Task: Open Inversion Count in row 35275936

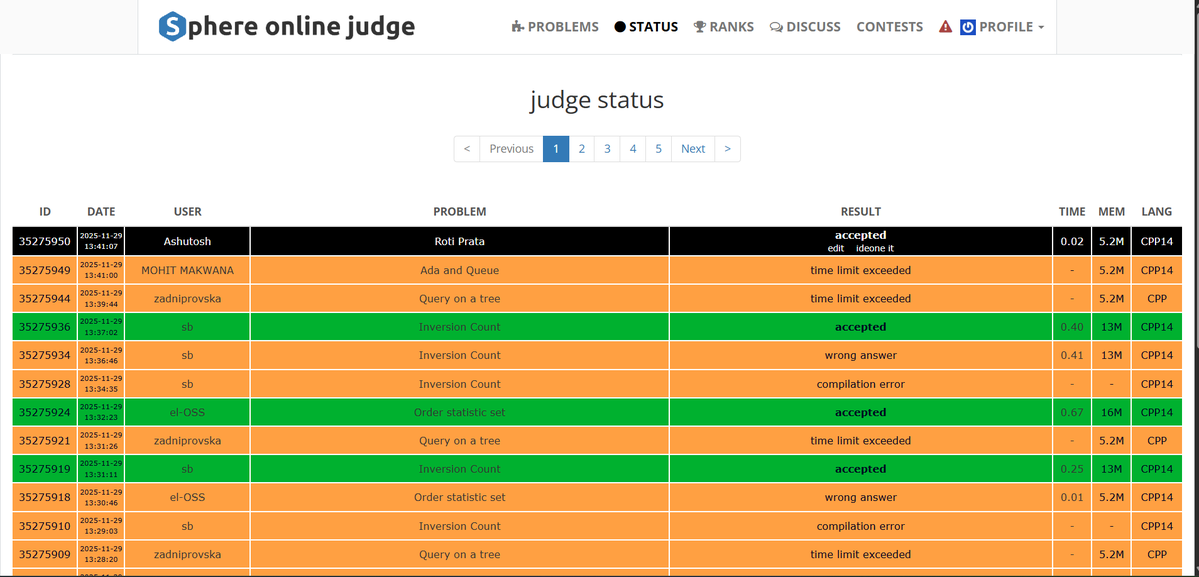Action: point(460,327)
